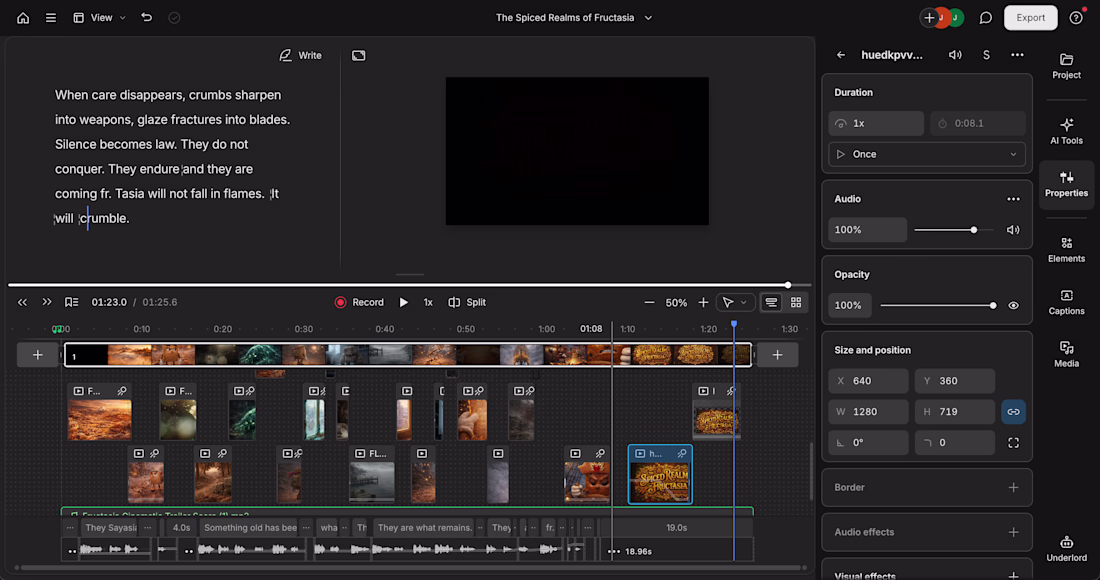Screen dimensions: 1100x580
Task: Click the Export button
Action: [1030, 17]
